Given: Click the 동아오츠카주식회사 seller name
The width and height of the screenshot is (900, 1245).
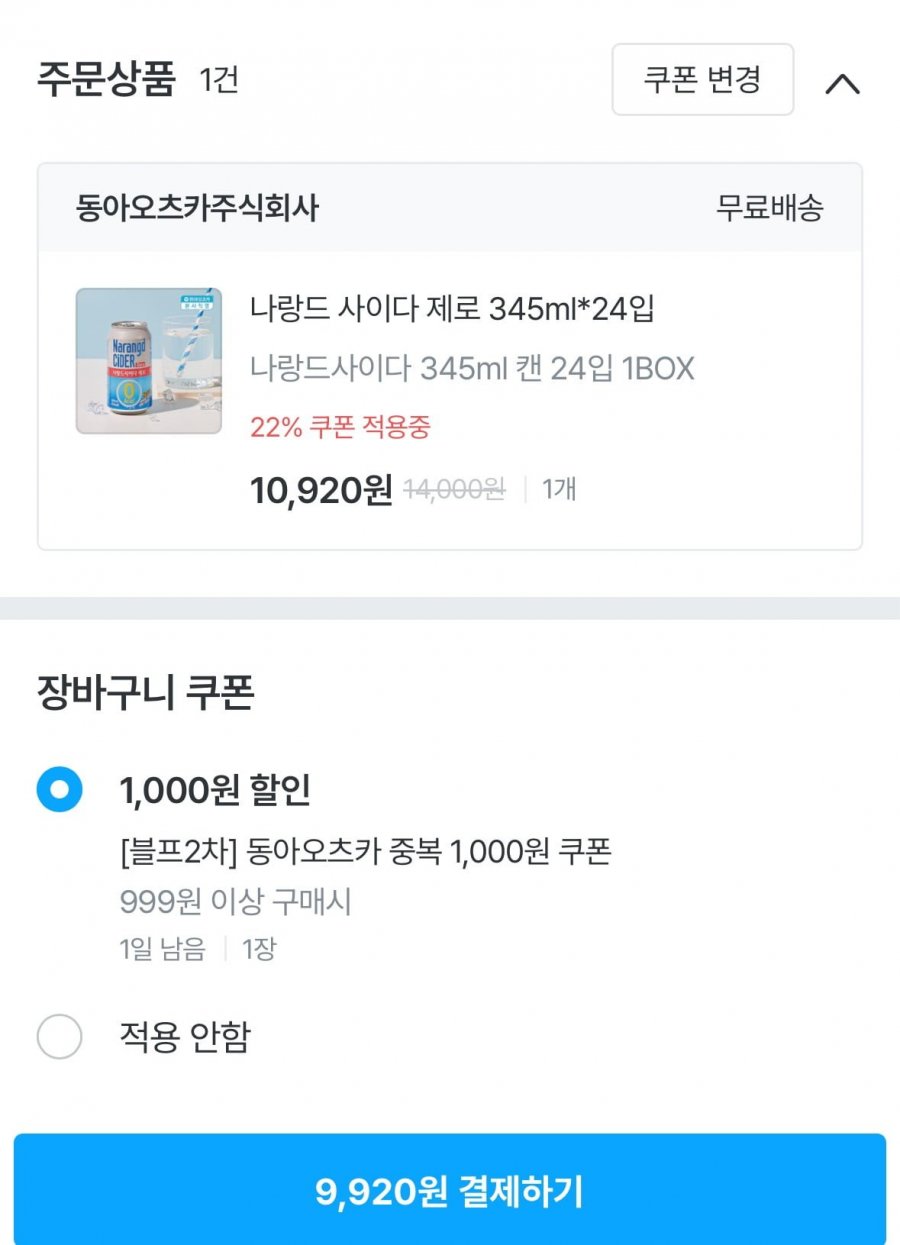Looking at the screenshot, I should click(197, 208).
